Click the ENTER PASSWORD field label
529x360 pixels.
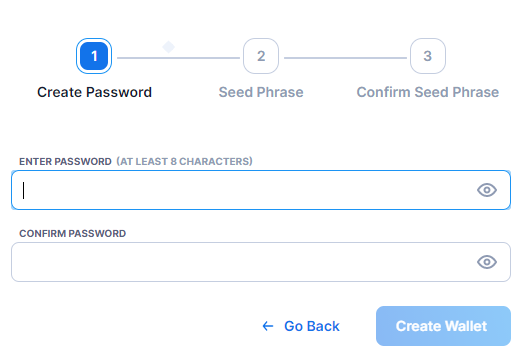pyautogui.click(x=65, y=162)
